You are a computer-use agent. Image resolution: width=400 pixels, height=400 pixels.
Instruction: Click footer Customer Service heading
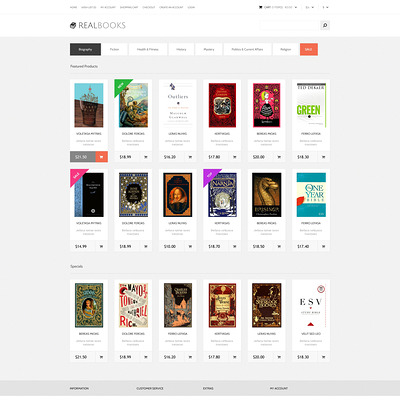pyautogui.click(x=150, y=388)
